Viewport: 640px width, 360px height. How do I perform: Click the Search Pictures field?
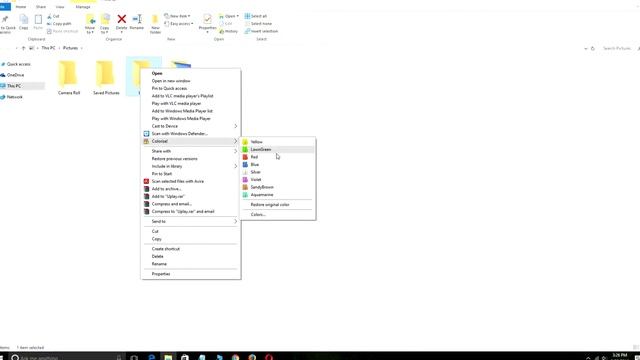(617, 49)
